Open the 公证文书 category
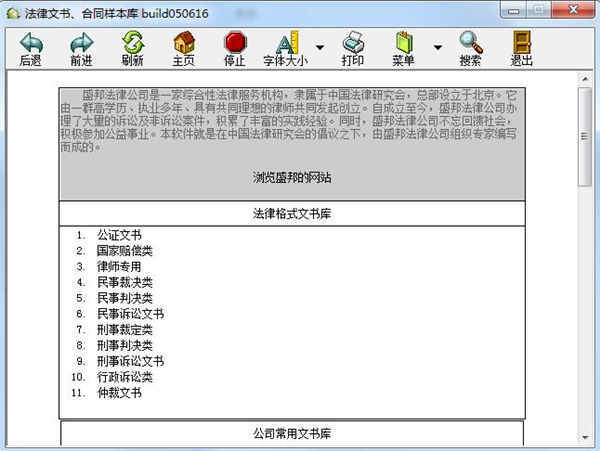The width and height of the screenshot is (600, 451). pos(119,235)
